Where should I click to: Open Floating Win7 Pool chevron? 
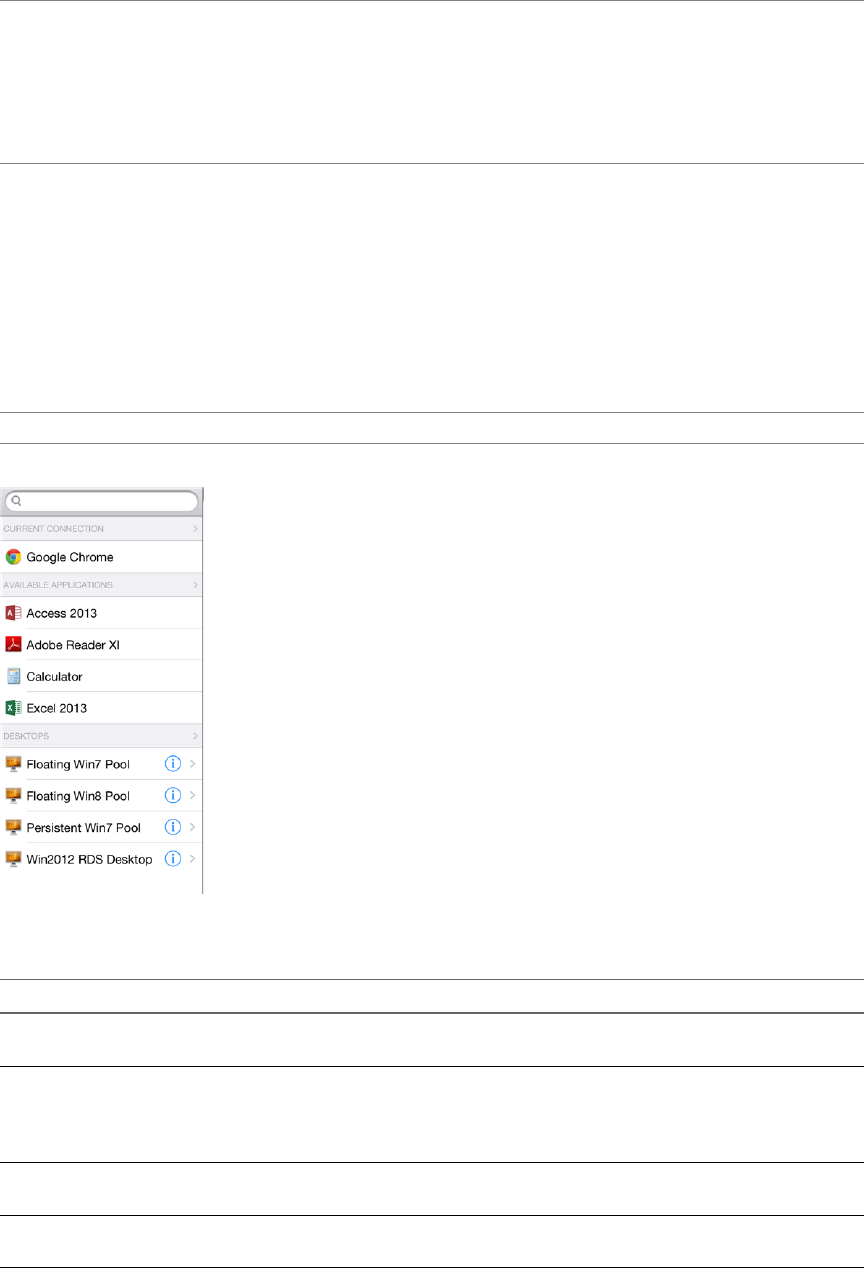[192, 764]
